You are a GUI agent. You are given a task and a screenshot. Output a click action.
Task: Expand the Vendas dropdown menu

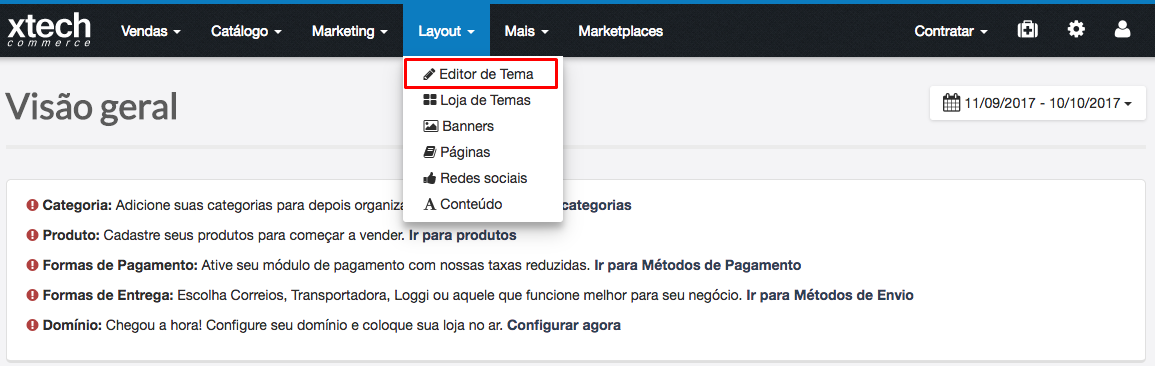point(150,31)
